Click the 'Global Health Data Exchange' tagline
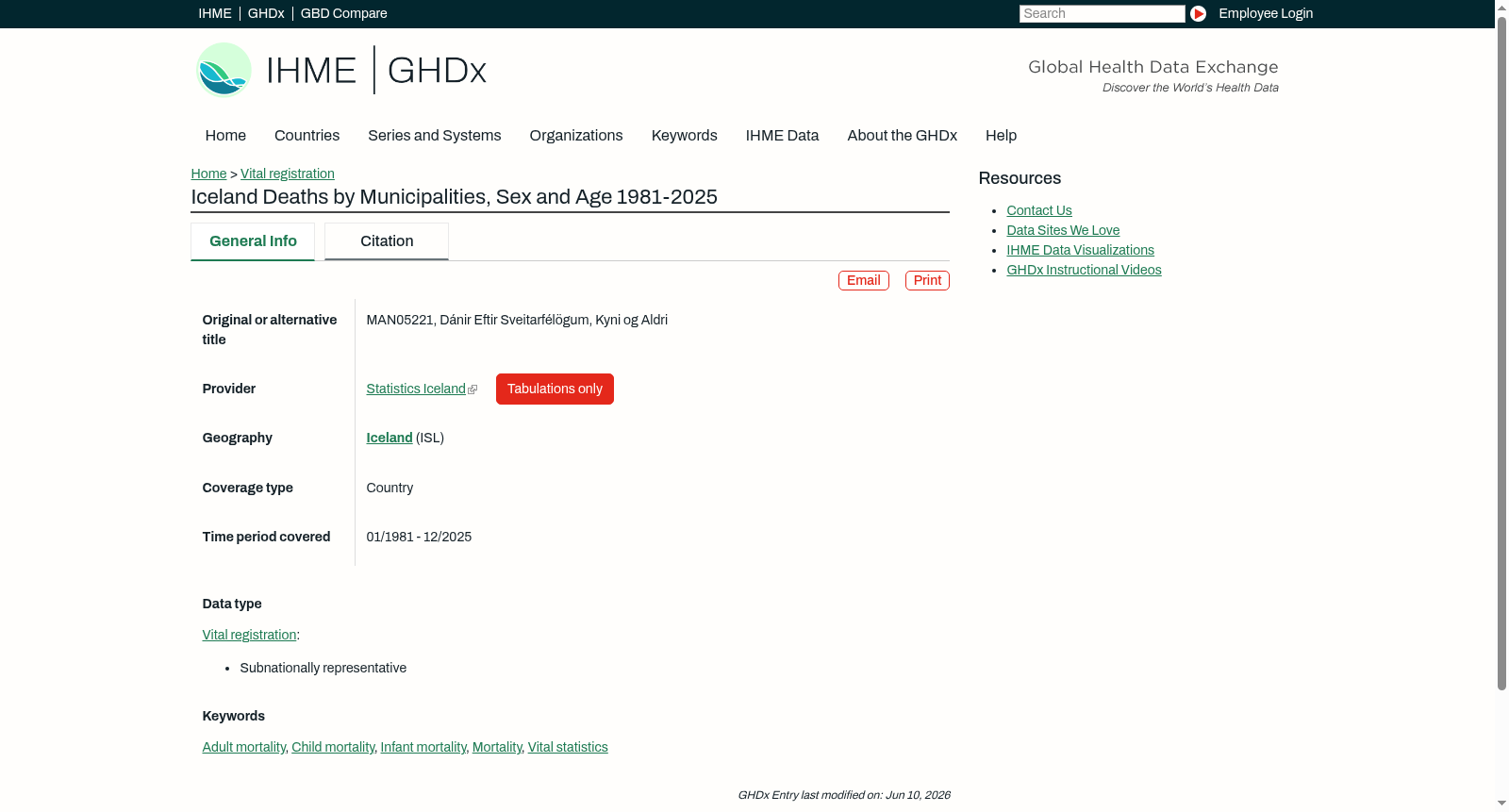Image resolution: width=1509 pixels, height=812 pixels. click(x=1152, y=67)
